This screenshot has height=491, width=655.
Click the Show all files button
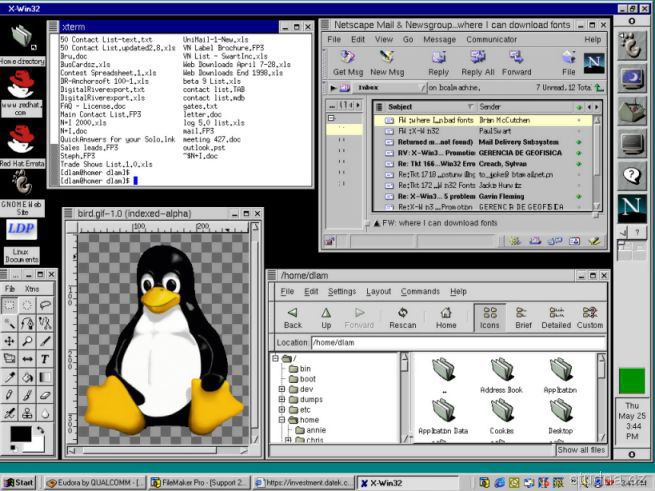581,450
